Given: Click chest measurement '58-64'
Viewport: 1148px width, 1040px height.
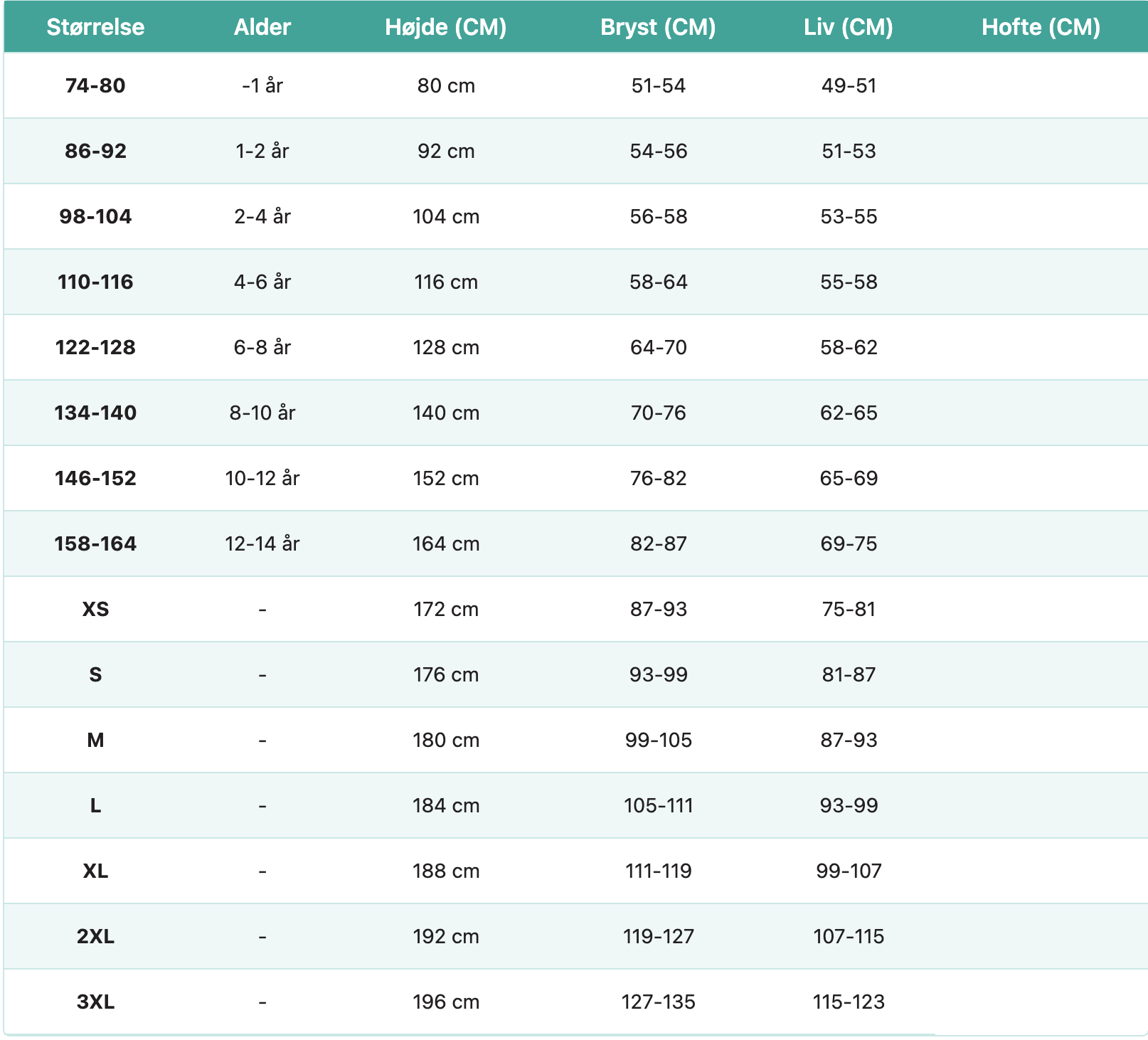Looking at the screenshot, I should (x=659, y=282).
